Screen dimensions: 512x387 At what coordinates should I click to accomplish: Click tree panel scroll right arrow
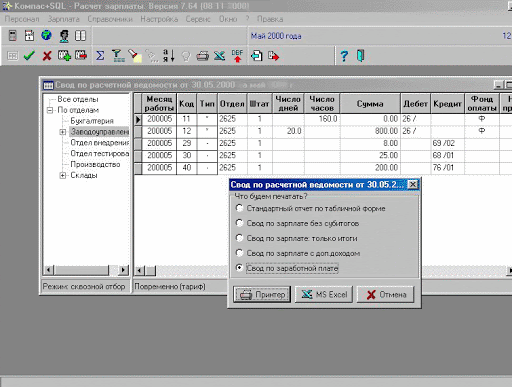pos(123,270)
